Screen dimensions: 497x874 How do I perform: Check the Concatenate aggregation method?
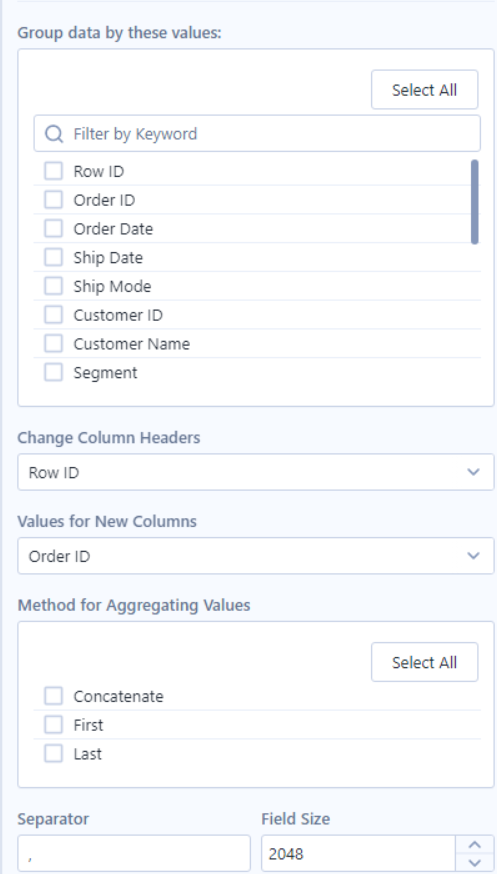pyautogui.click(x=53, y=696)
